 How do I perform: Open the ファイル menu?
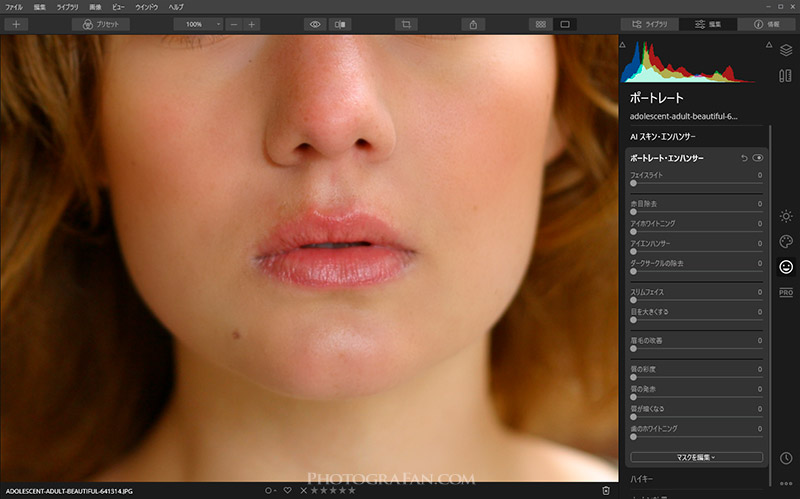14,7
